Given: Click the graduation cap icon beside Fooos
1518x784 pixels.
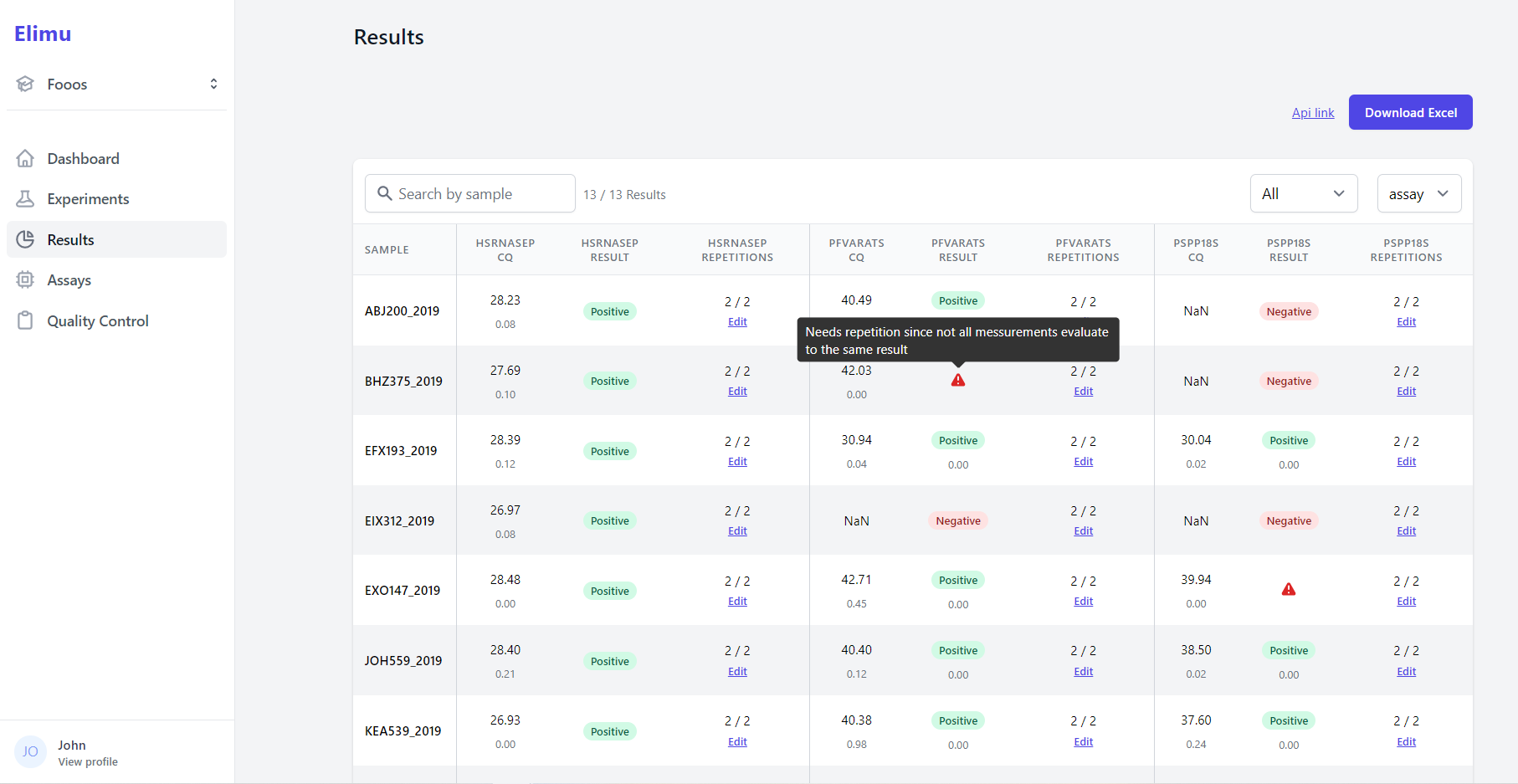Looking at the screenshot, I should 25,84.
